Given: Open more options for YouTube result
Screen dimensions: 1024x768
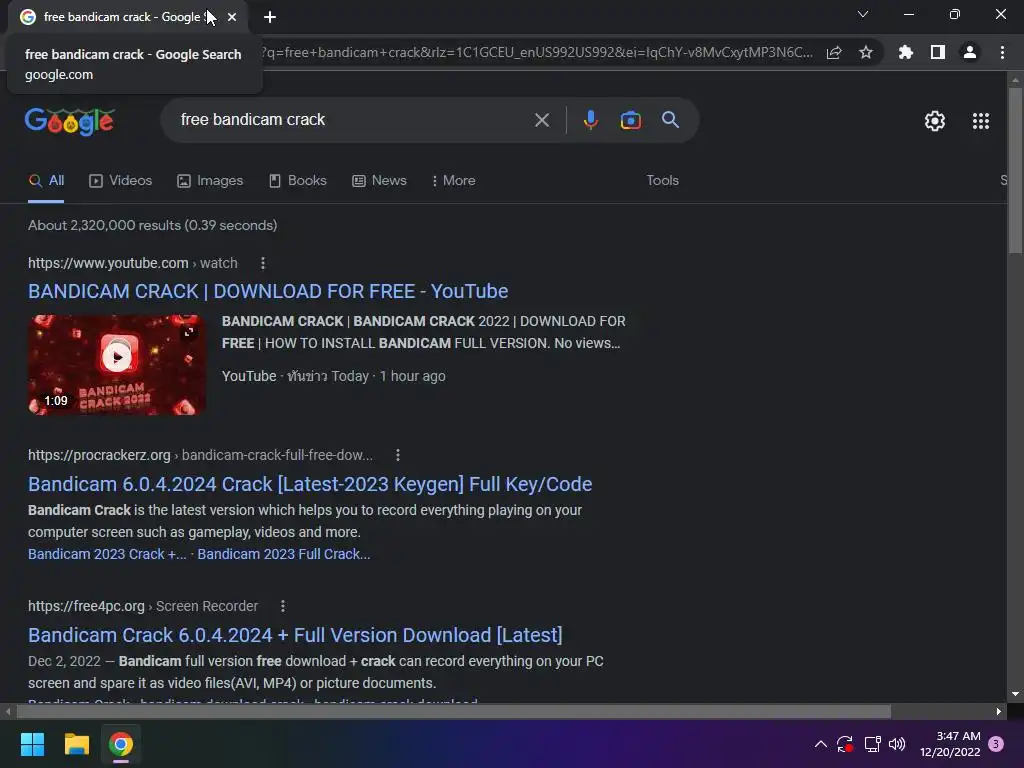Looking at the screenshot, I should 263,263.
